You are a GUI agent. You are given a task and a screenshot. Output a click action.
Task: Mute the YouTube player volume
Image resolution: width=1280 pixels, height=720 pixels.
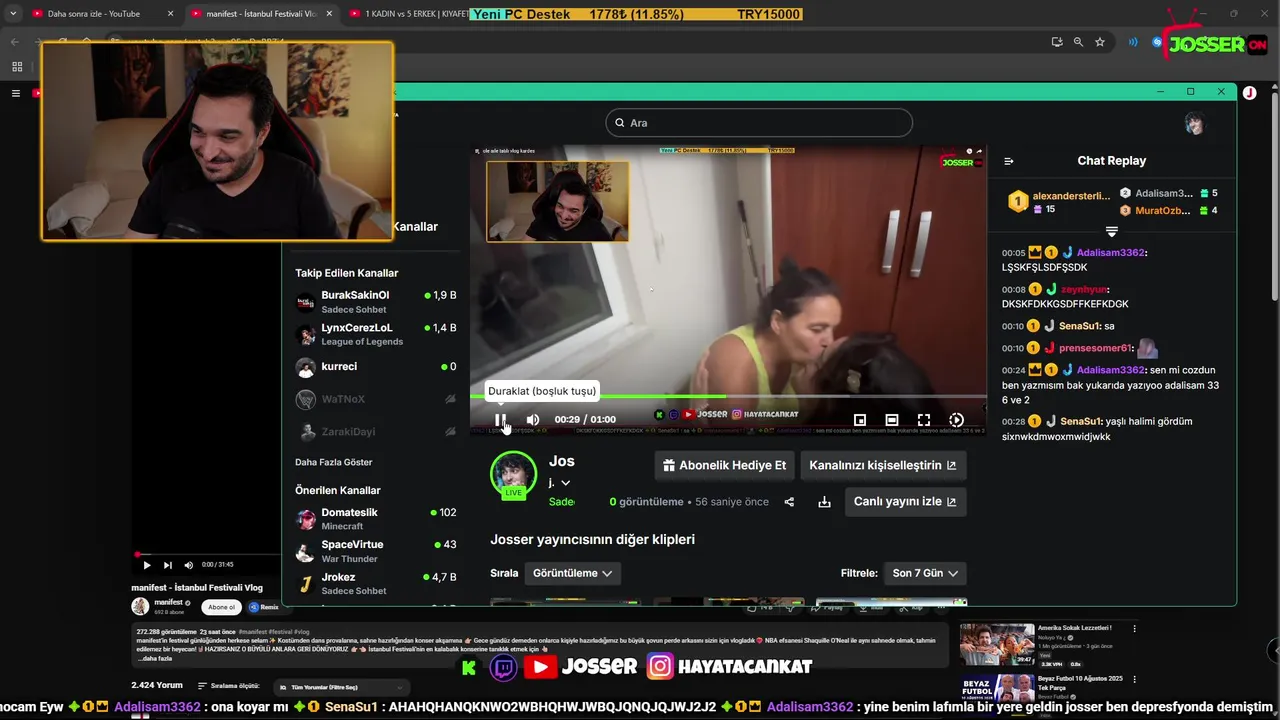pos(188,565)
